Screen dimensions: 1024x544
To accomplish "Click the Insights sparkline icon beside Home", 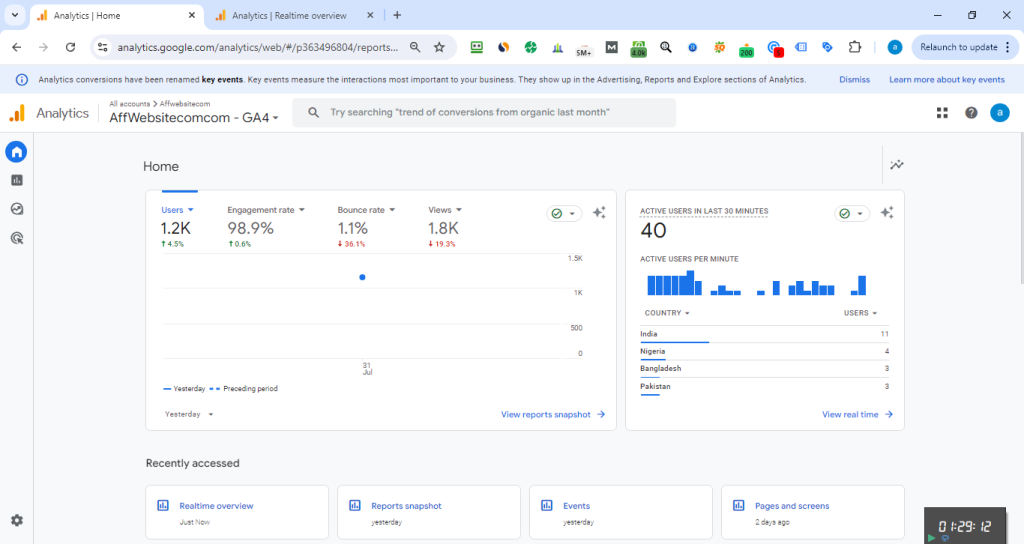I will pos(897,165).
